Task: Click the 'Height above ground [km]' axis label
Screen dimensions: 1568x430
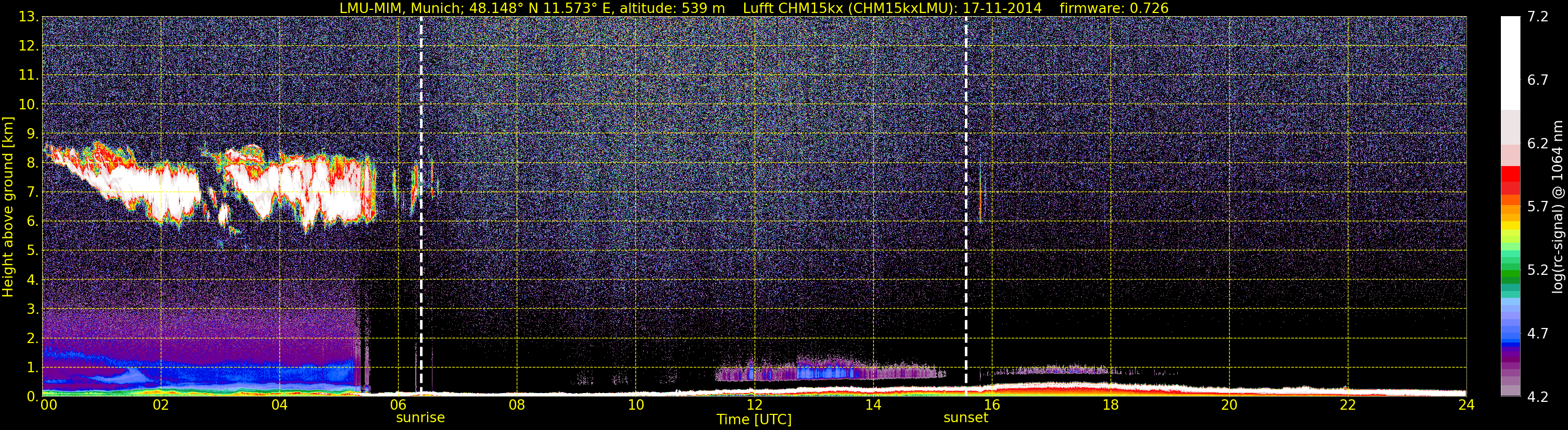Action: click(x=8, y=207)
